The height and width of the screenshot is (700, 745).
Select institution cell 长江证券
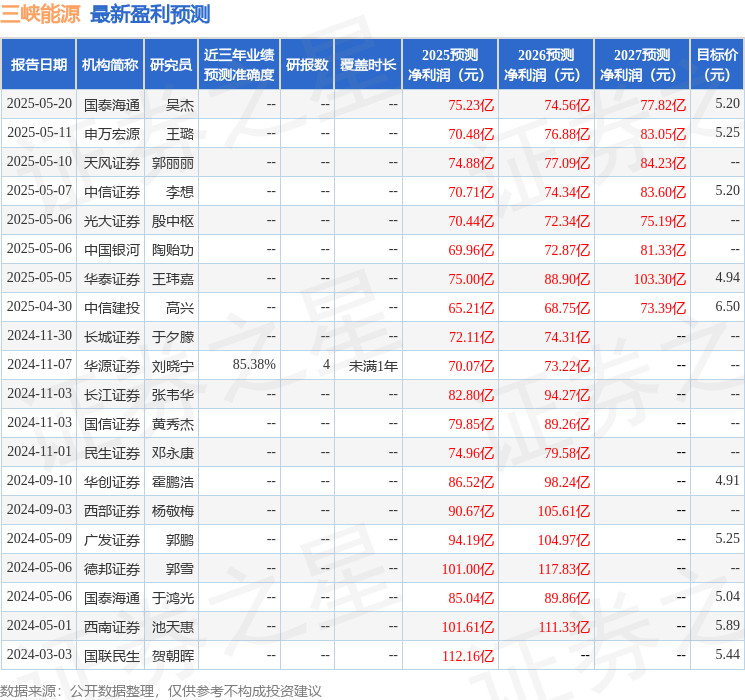point(112,395)
